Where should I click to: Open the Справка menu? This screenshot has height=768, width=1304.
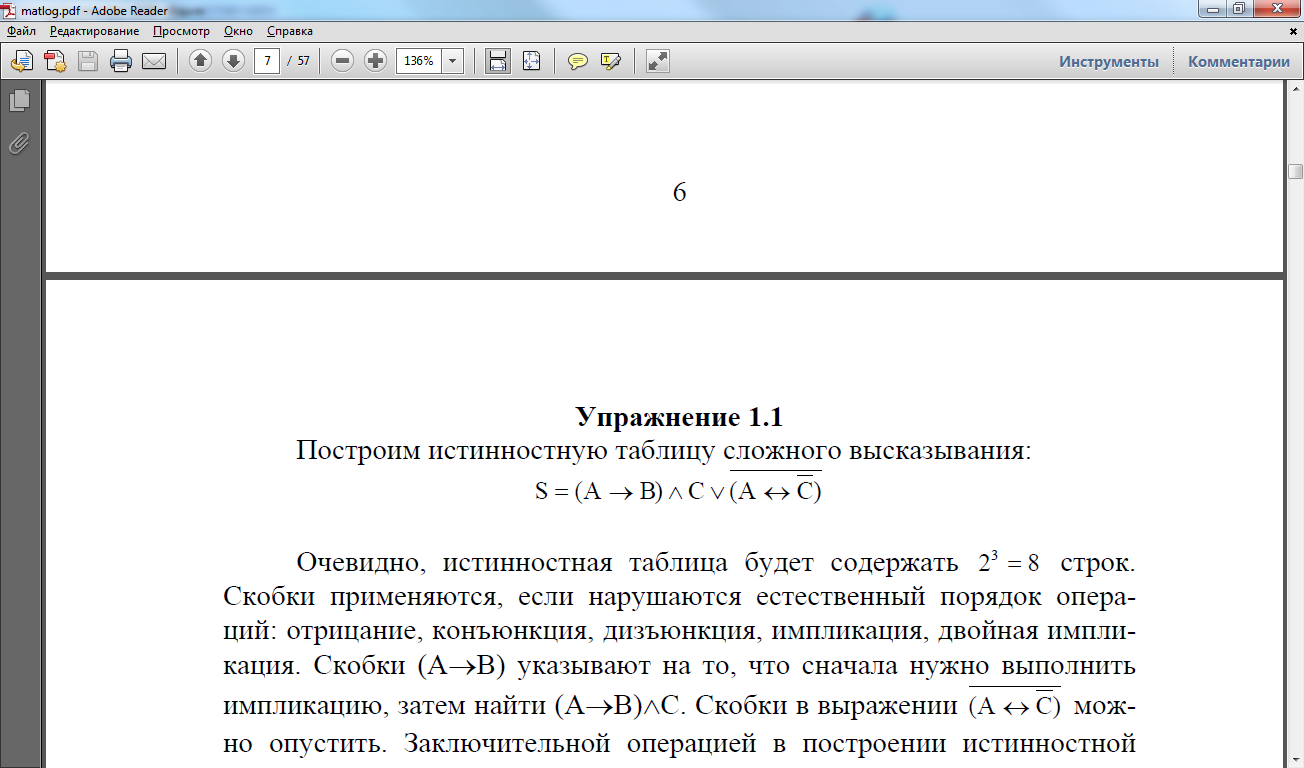coord(290,31)
